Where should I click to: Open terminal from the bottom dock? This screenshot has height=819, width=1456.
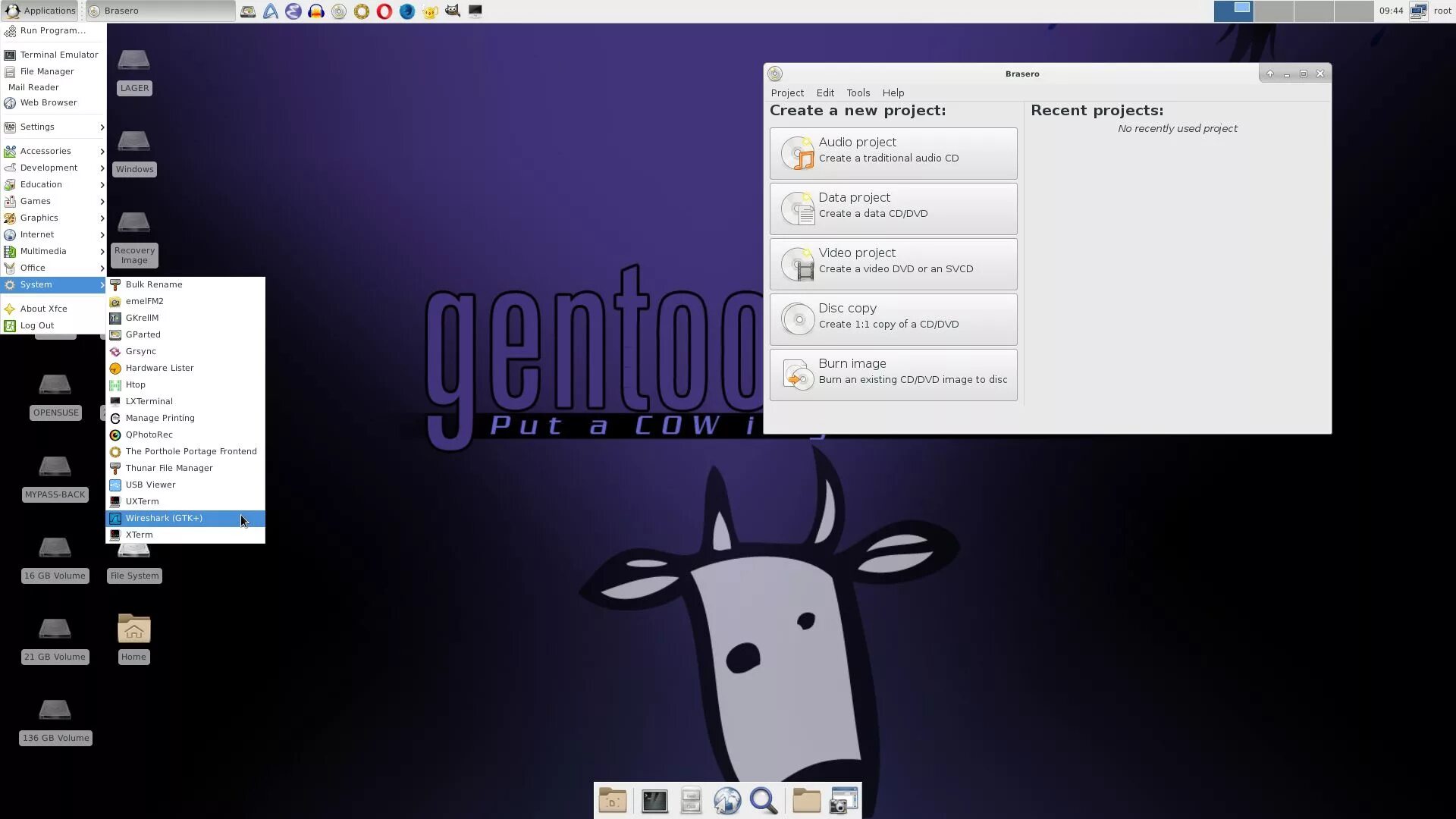654,801
